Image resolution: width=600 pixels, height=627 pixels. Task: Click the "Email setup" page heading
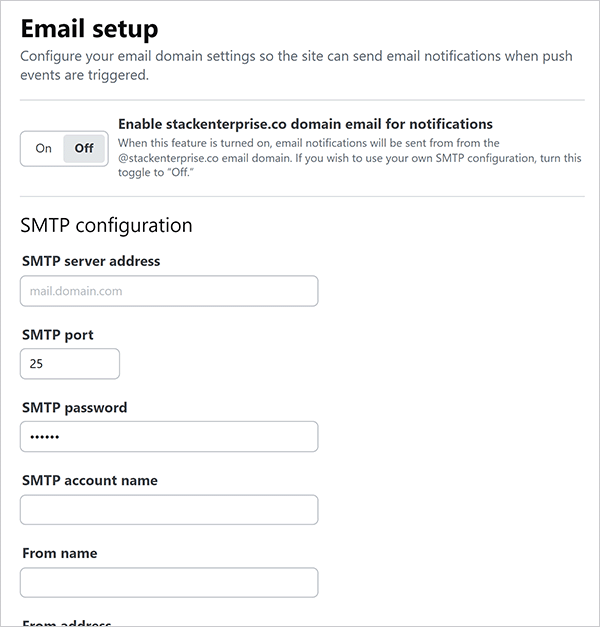pos(89,28)
